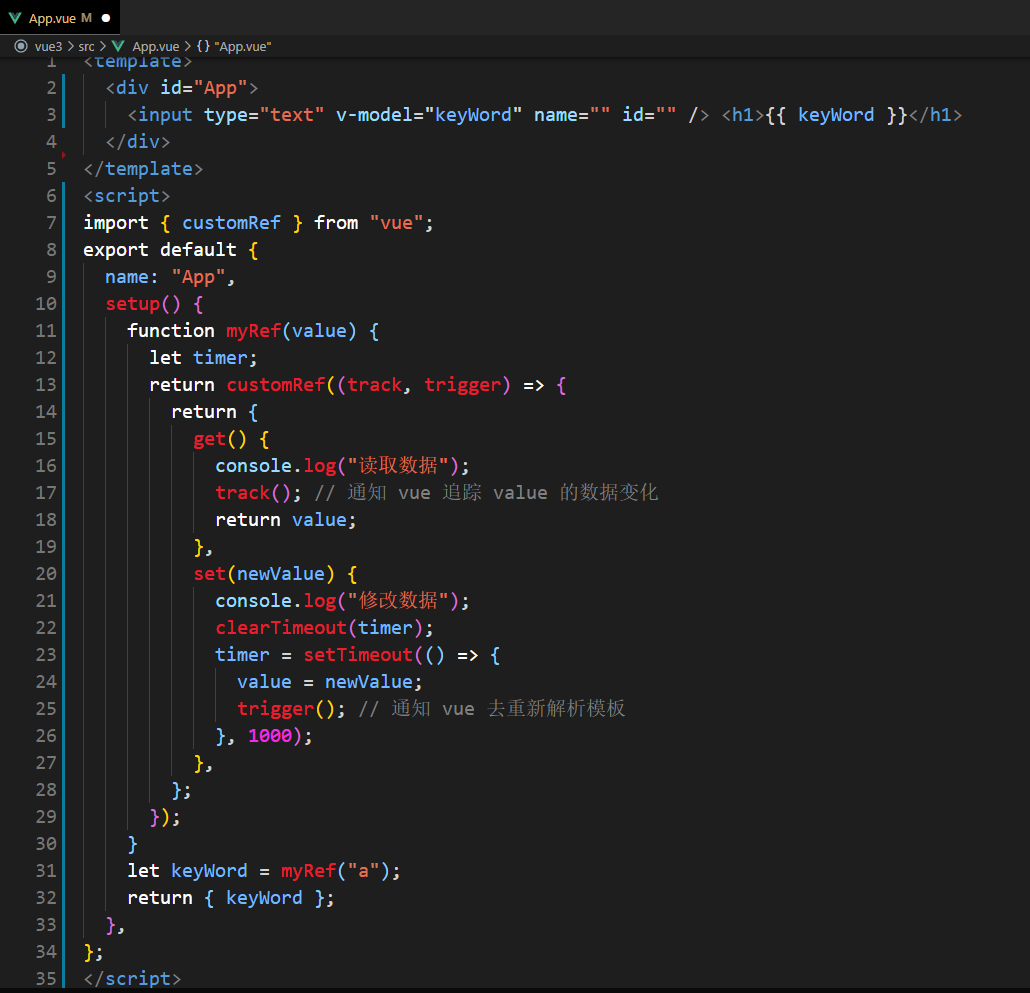The width and height of the screenshot is (1030, 993).
Task: Open App.vue file in breadcrumb
Action: 156,47
